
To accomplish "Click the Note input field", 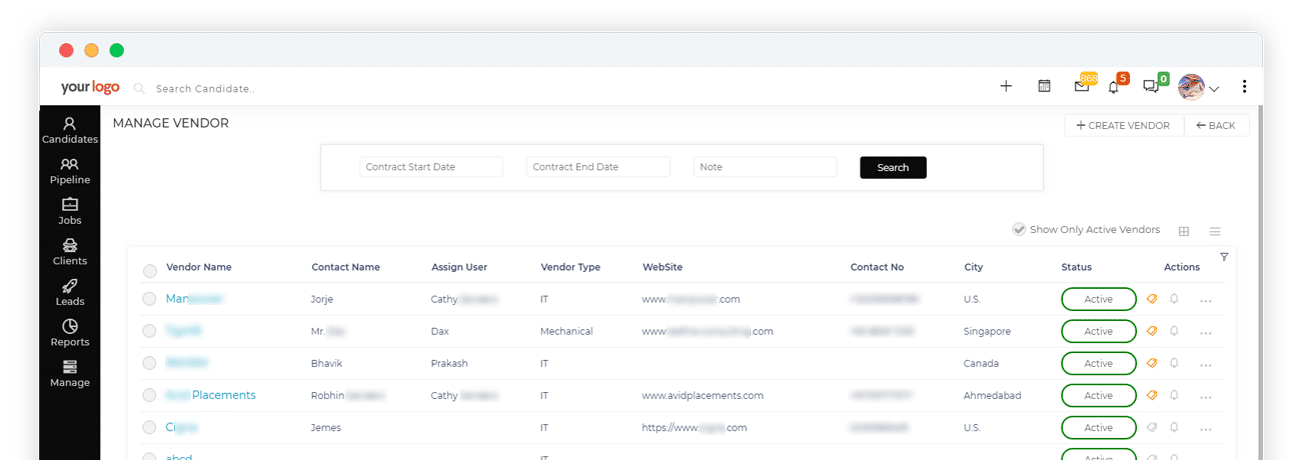I will (x=765, y=167).
